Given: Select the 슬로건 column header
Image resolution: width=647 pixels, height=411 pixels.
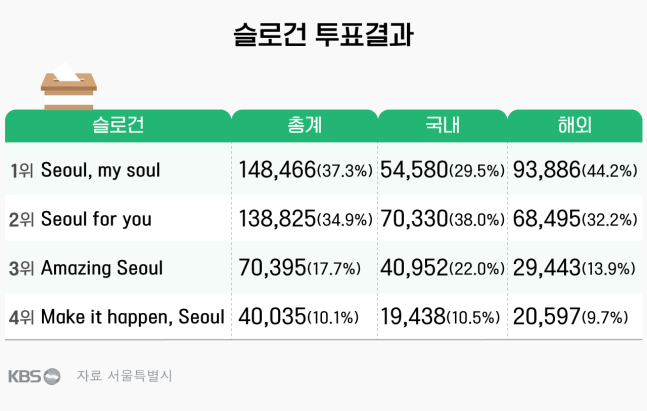Looking at the screenshot, I should pos(118,125).
